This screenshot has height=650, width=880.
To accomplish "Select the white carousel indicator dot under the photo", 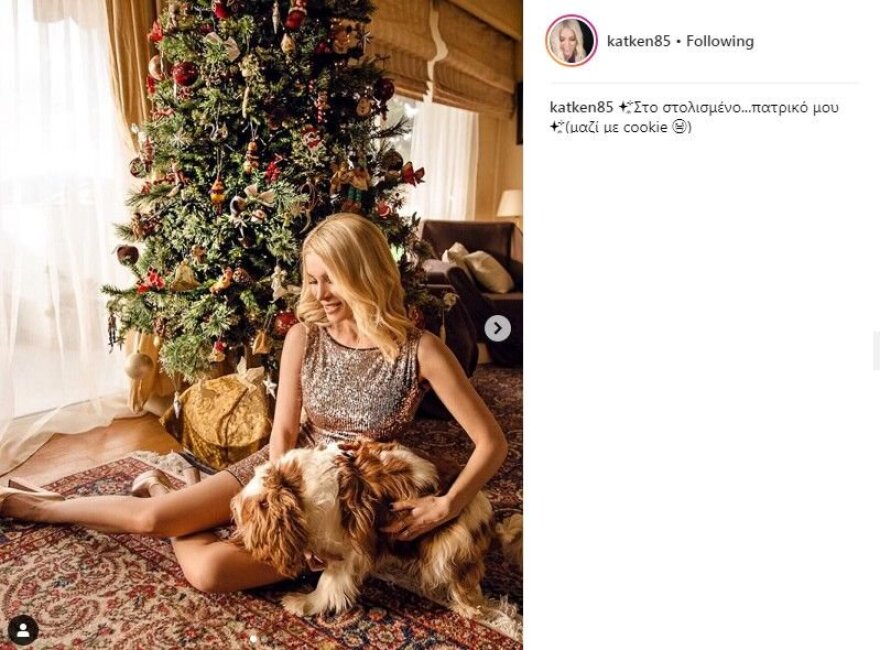I will coord(253,638).
